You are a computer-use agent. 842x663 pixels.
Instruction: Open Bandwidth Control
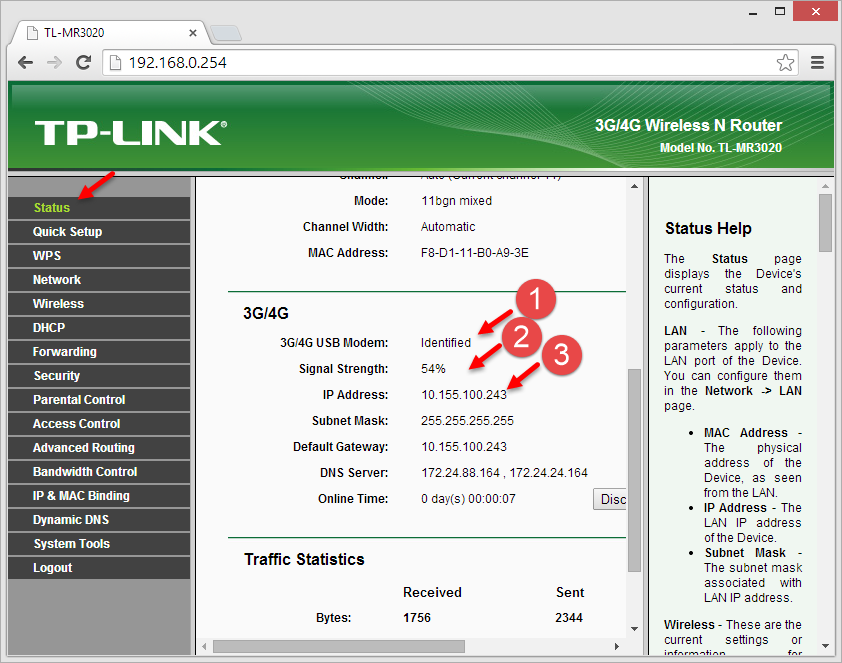click(x=99, y=472)
